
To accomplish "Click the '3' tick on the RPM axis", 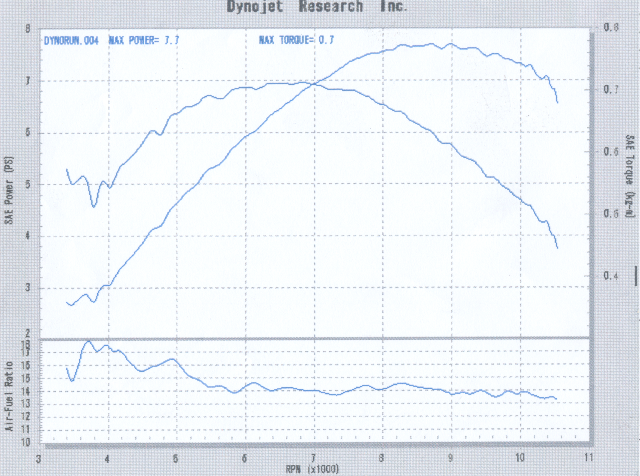I will 39,459.
